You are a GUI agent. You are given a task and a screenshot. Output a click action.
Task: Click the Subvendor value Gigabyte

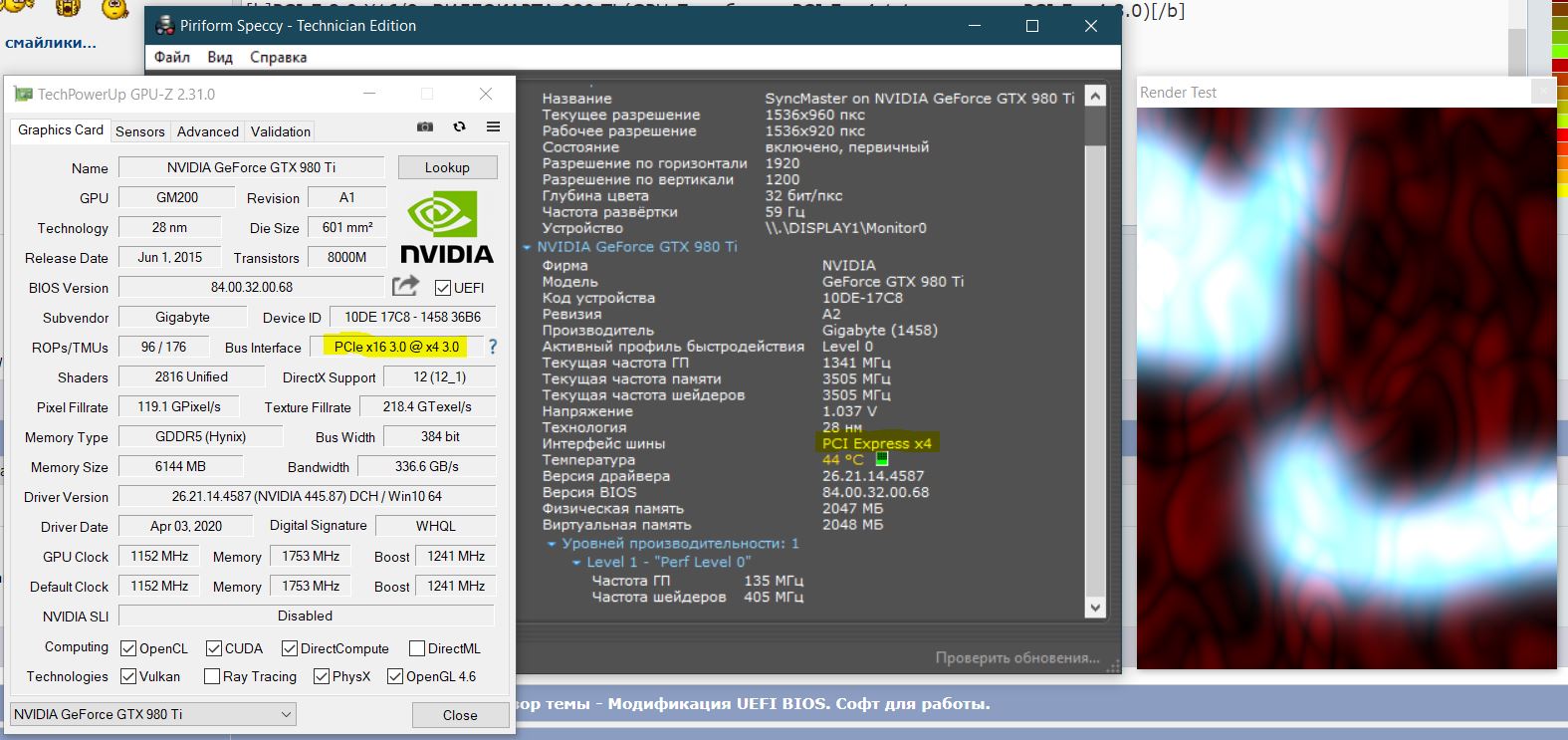pyautogui.click(x=182, y=317)
